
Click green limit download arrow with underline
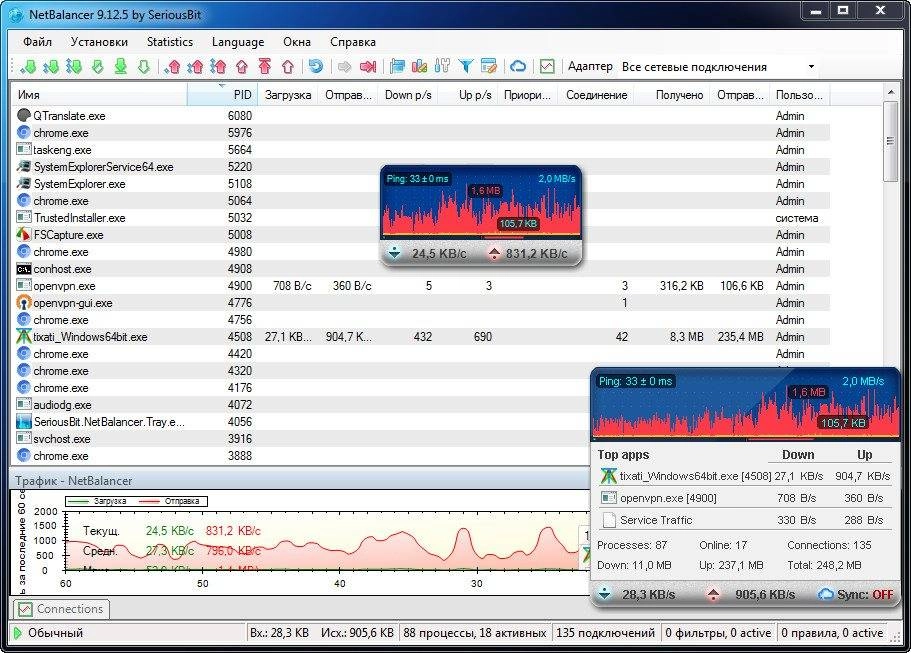(x=120, y=66)
